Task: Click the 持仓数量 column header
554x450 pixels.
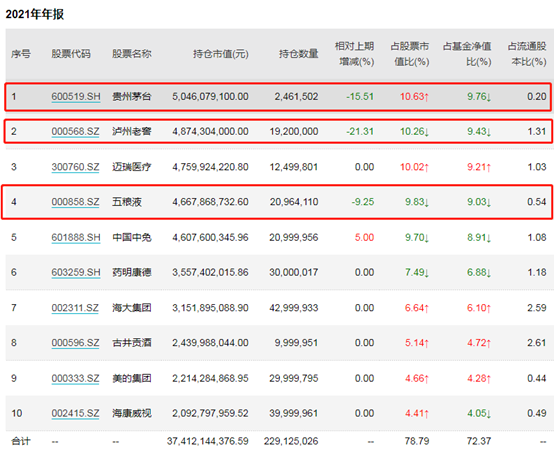Action: tap(299, 54)
